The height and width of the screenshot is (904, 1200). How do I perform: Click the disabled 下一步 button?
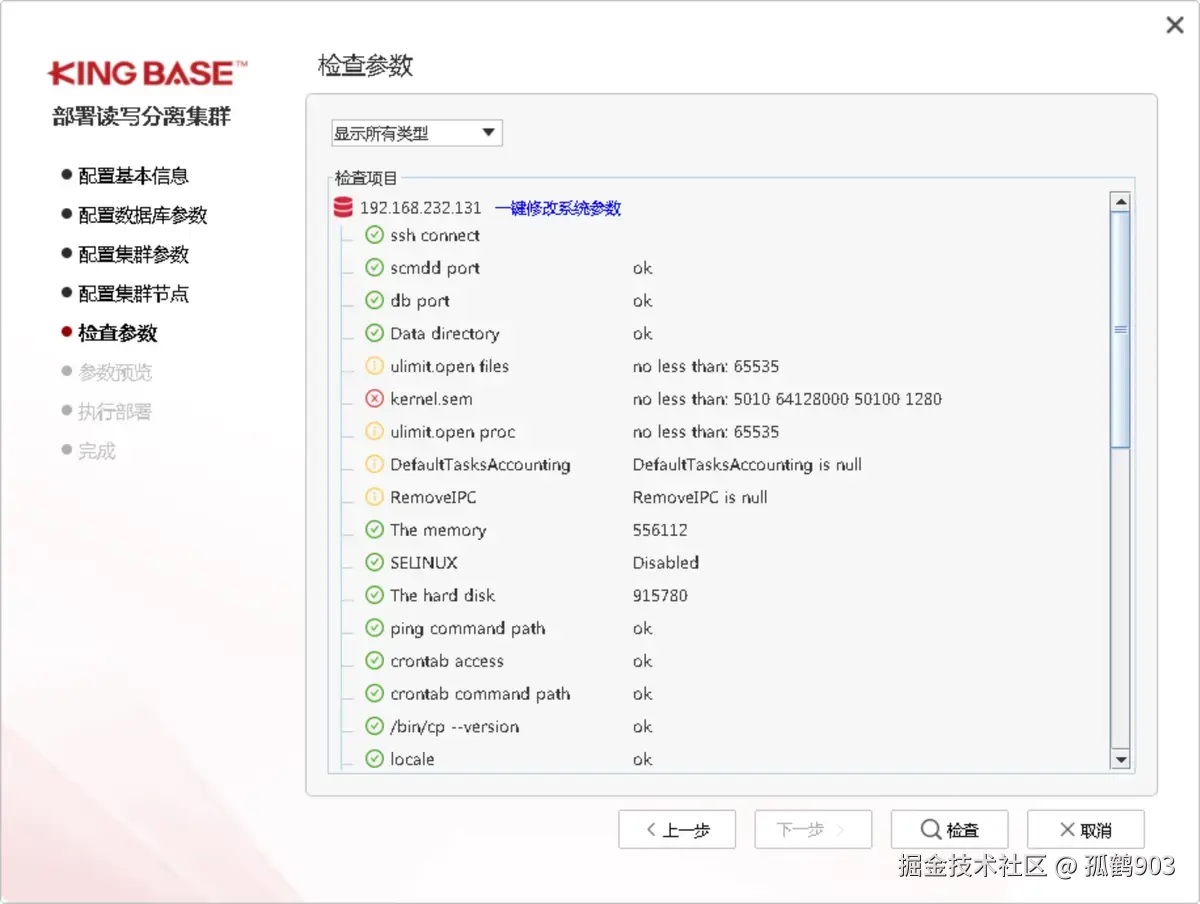[813, 830]
